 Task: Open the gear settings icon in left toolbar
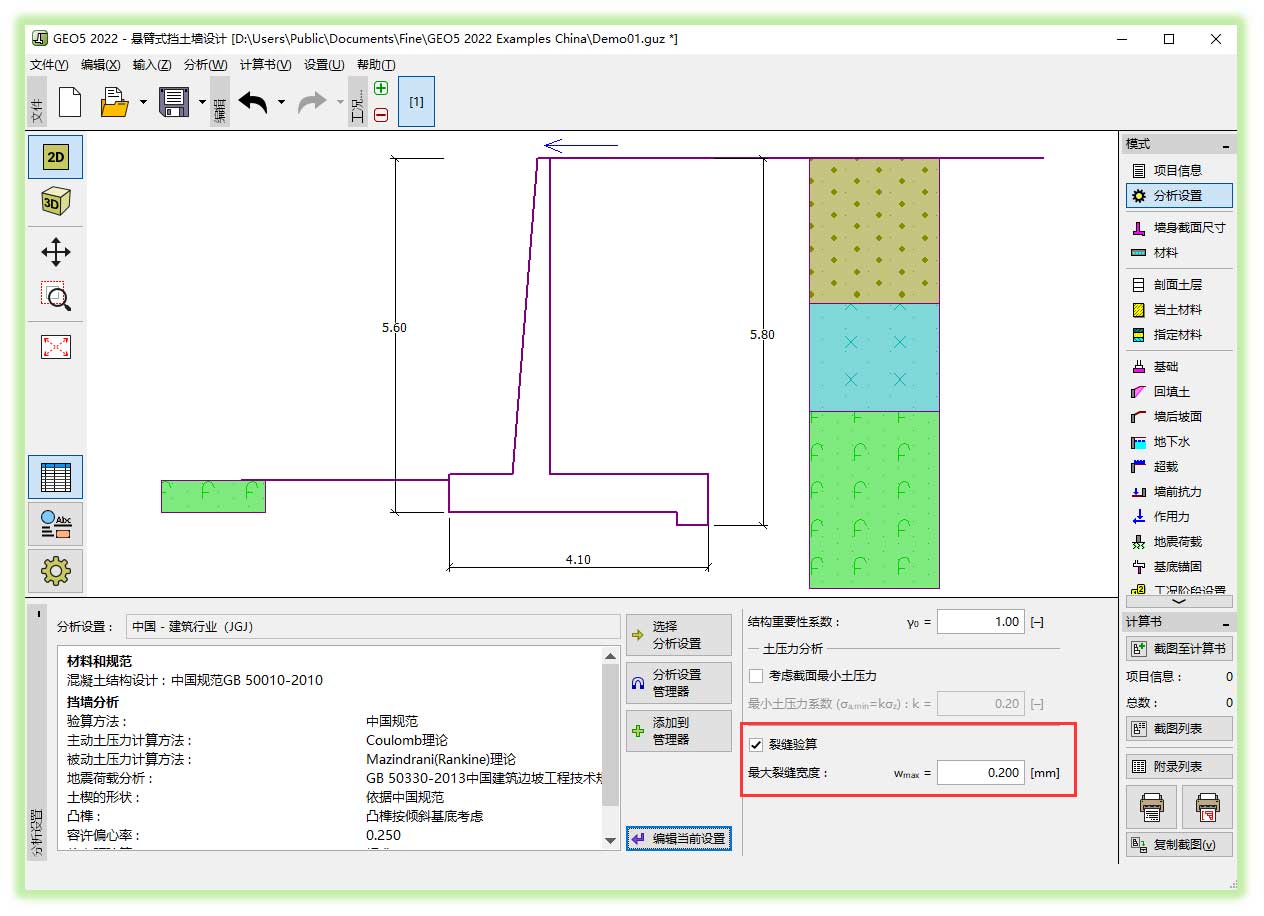click(55, 571)
